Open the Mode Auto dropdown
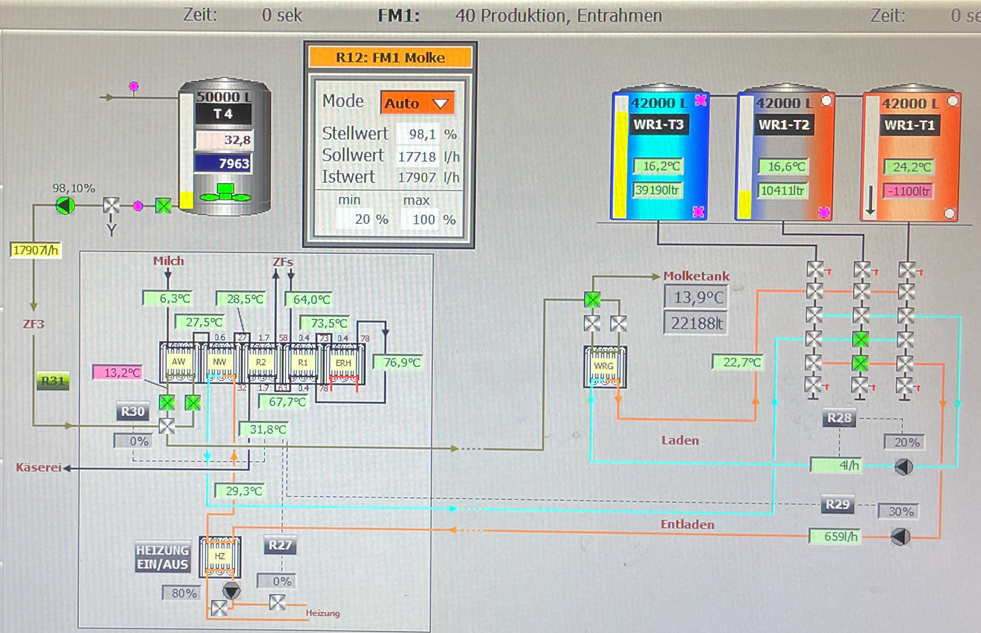 [x=417, y=103]
